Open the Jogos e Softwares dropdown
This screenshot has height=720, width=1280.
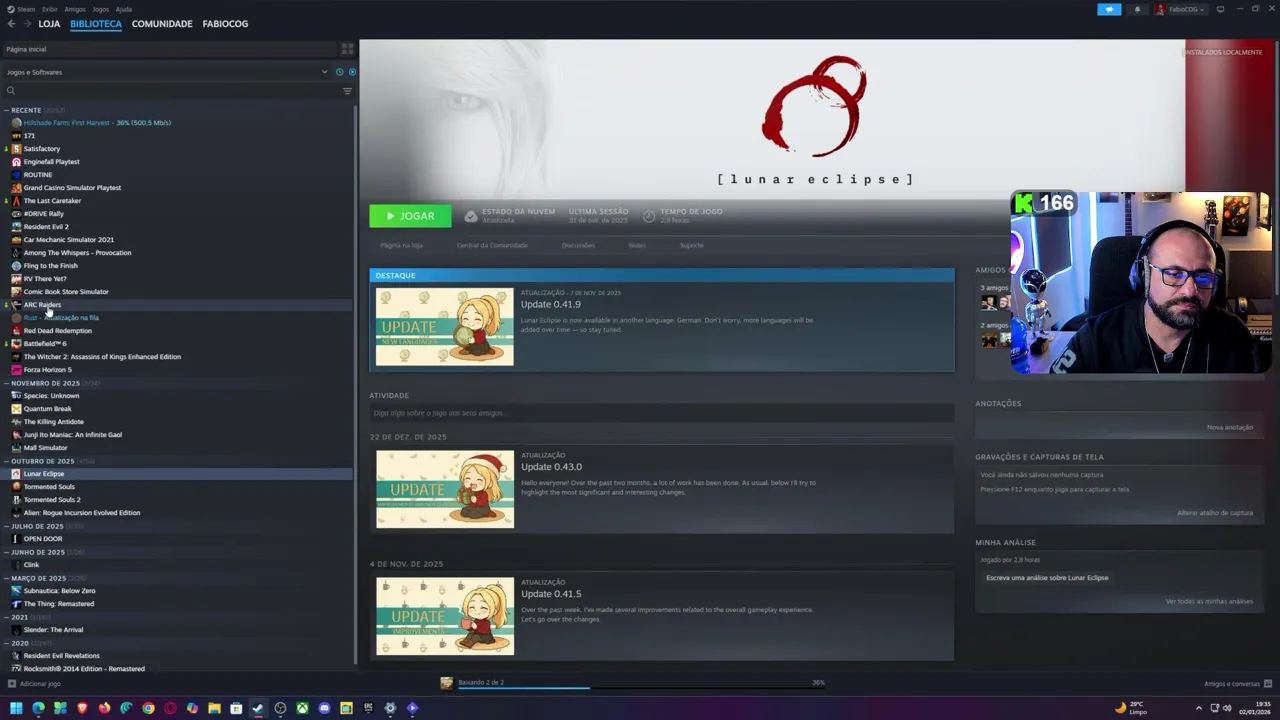[166, 72]
